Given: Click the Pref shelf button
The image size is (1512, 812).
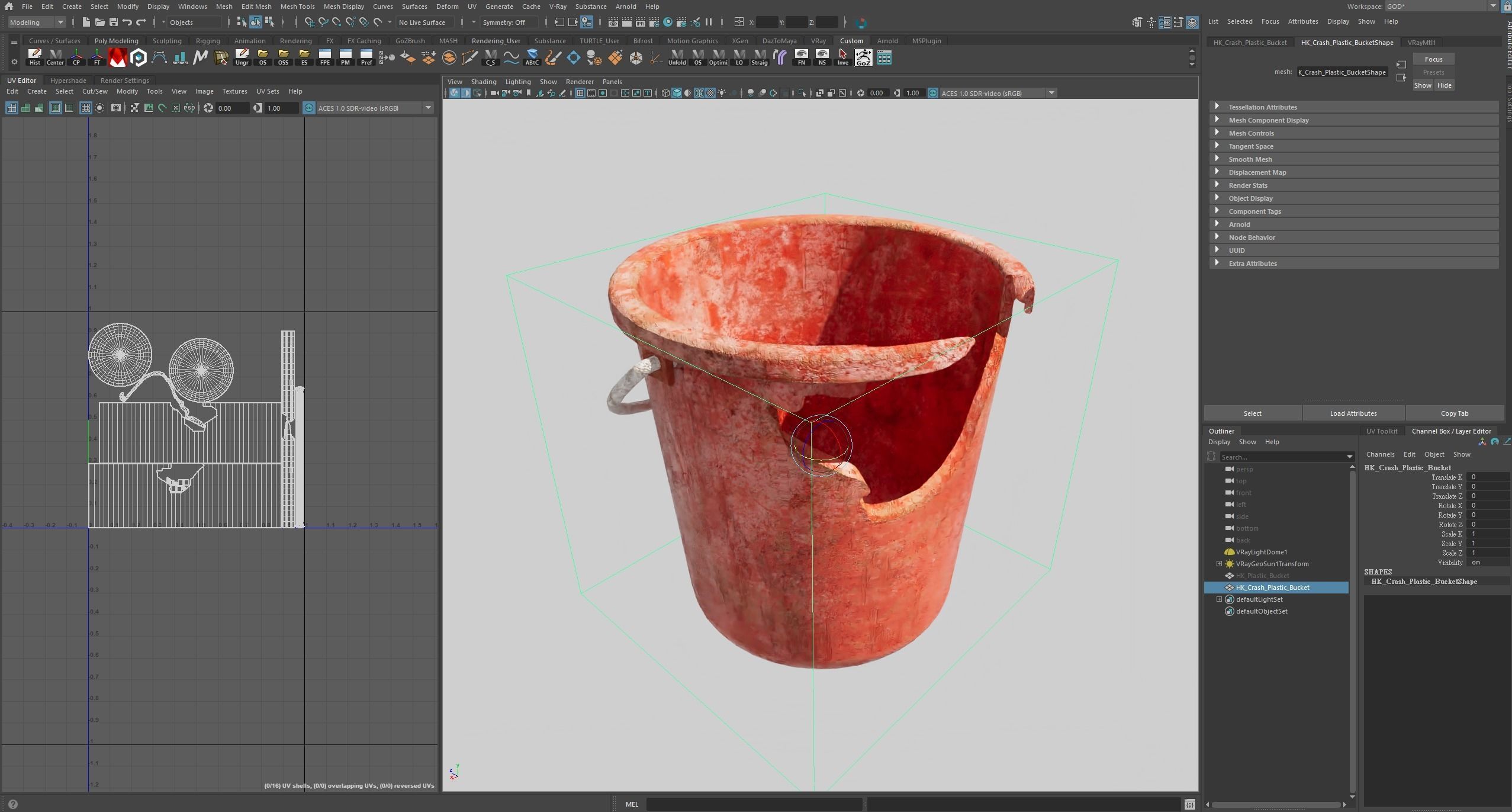Looking at the screenshot, I should [366, 57].
